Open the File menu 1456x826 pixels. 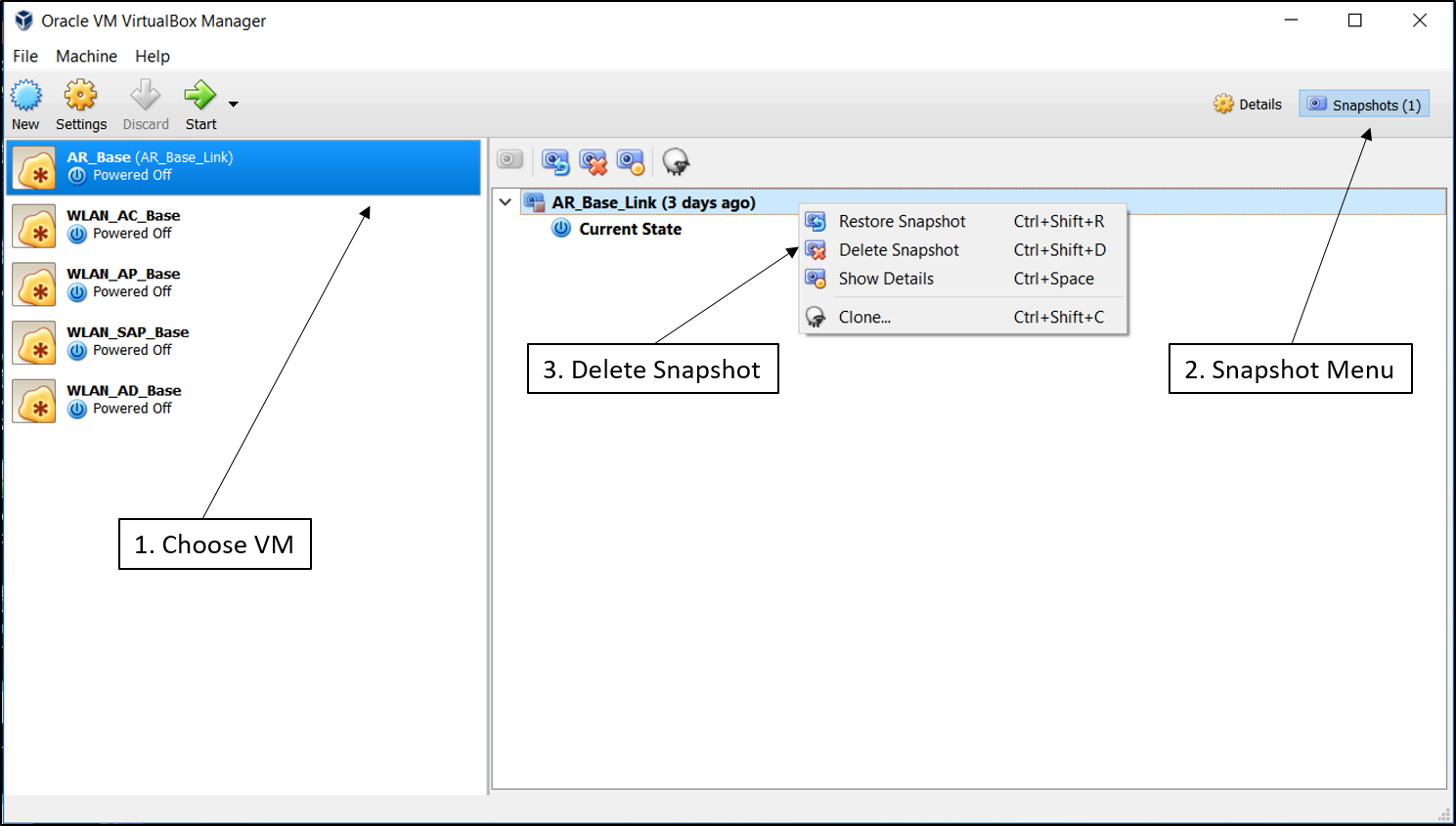point(25,56)
